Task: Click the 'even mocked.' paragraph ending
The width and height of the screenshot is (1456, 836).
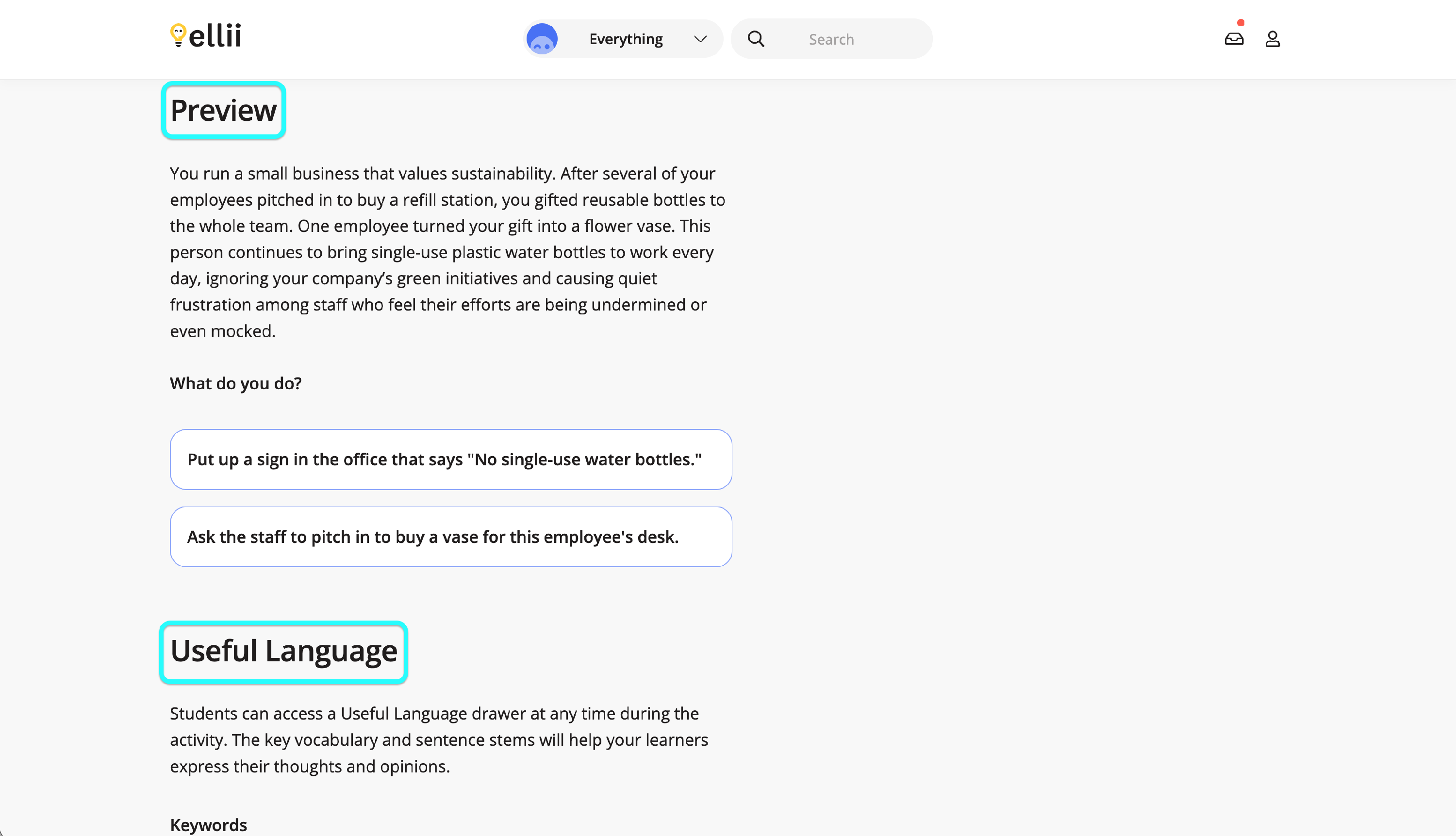Action: 223,331
